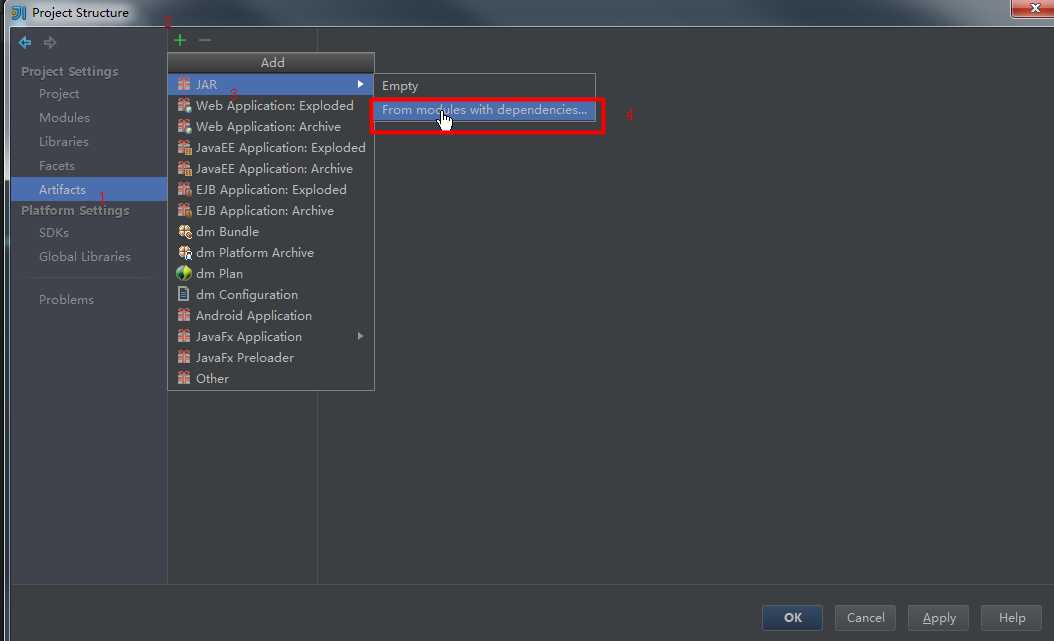Select JavaFx Preloader entry
Image resolution: width=1054 pixels, height=641 pixels.
pos(270,357)
